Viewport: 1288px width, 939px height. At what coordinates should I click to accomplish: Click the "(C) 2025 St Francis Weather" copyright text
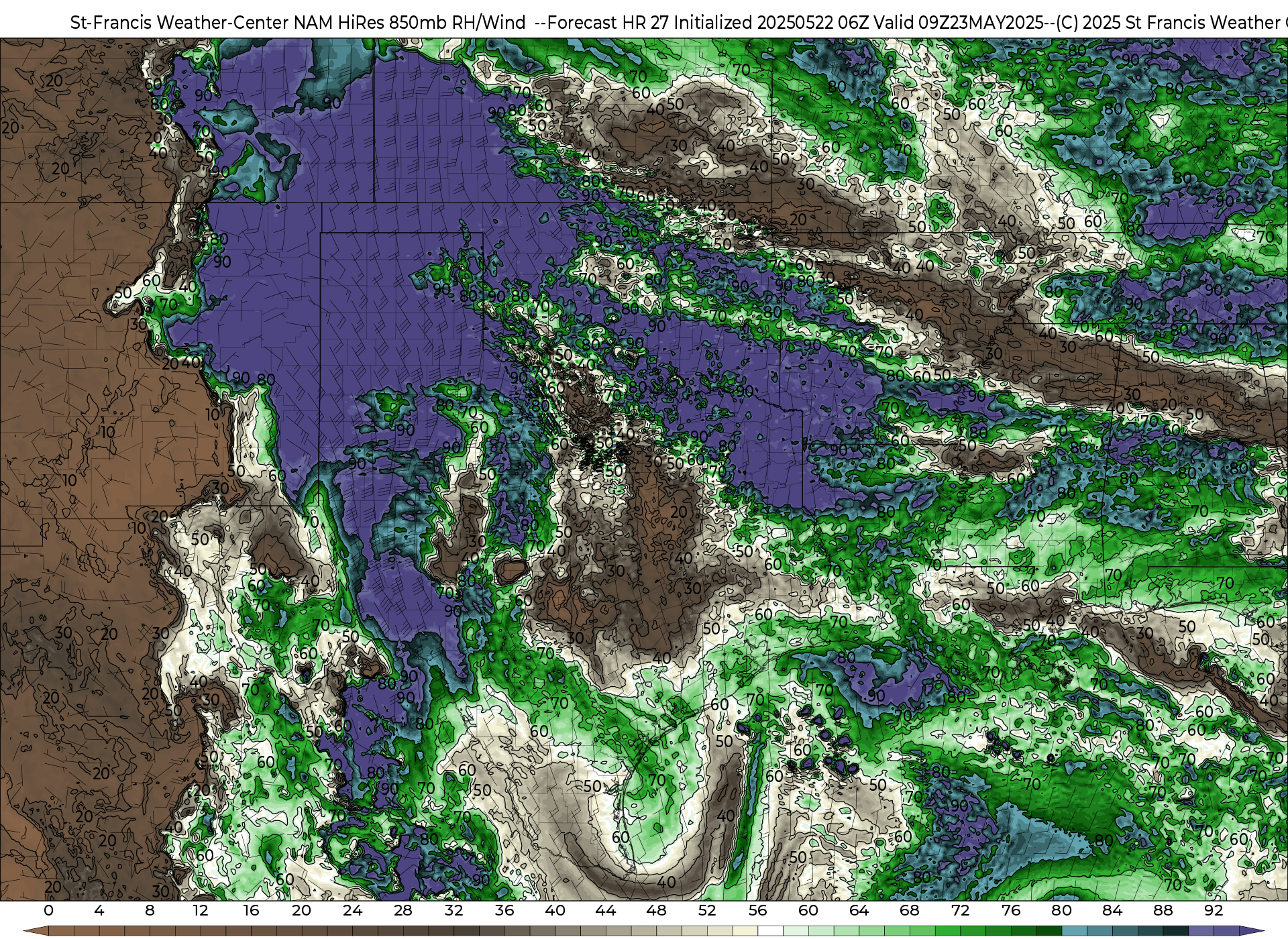(1169, 23)
